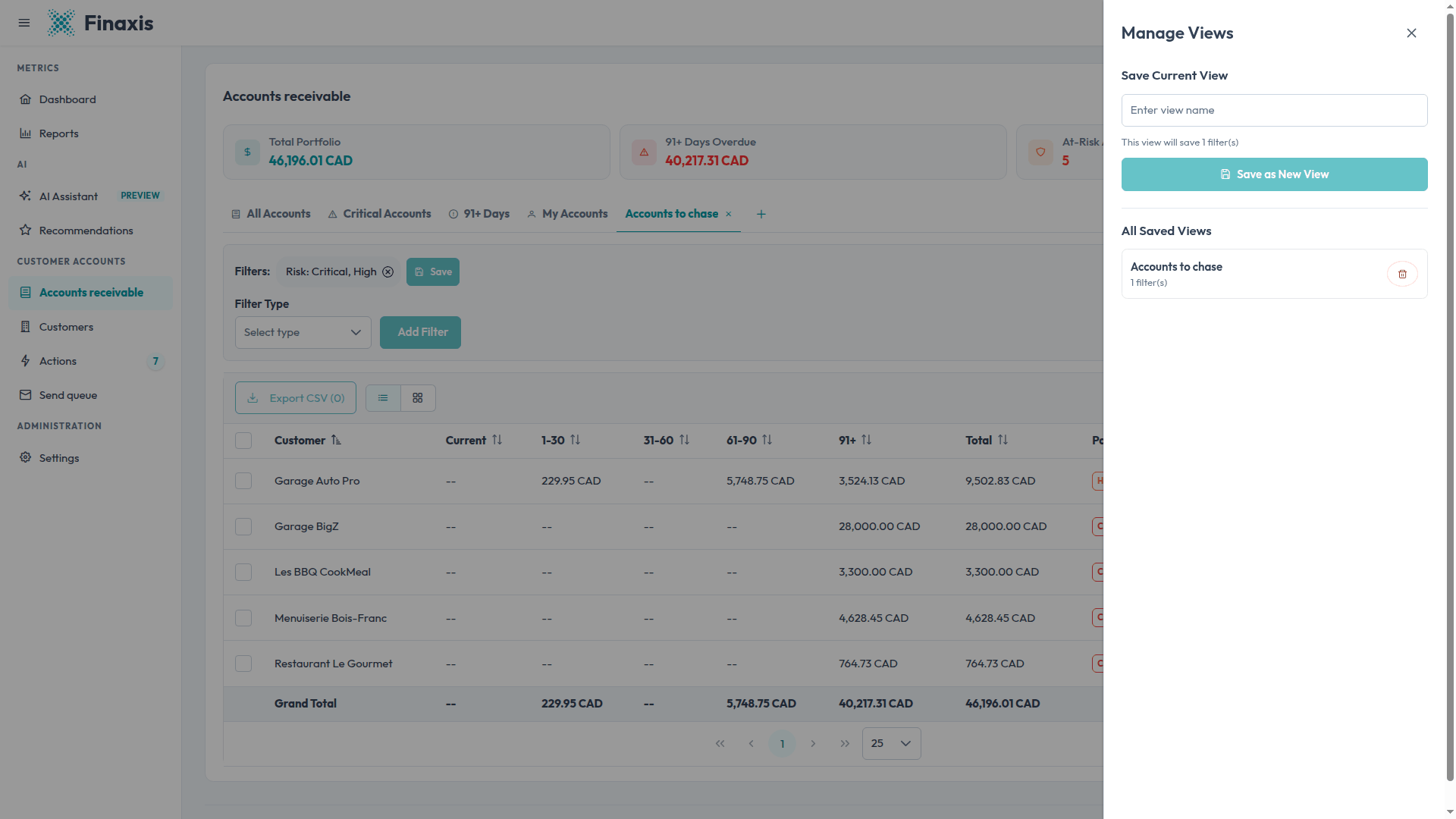Open Send queue page
The image size is (1456, 819).
pos(91,395)
